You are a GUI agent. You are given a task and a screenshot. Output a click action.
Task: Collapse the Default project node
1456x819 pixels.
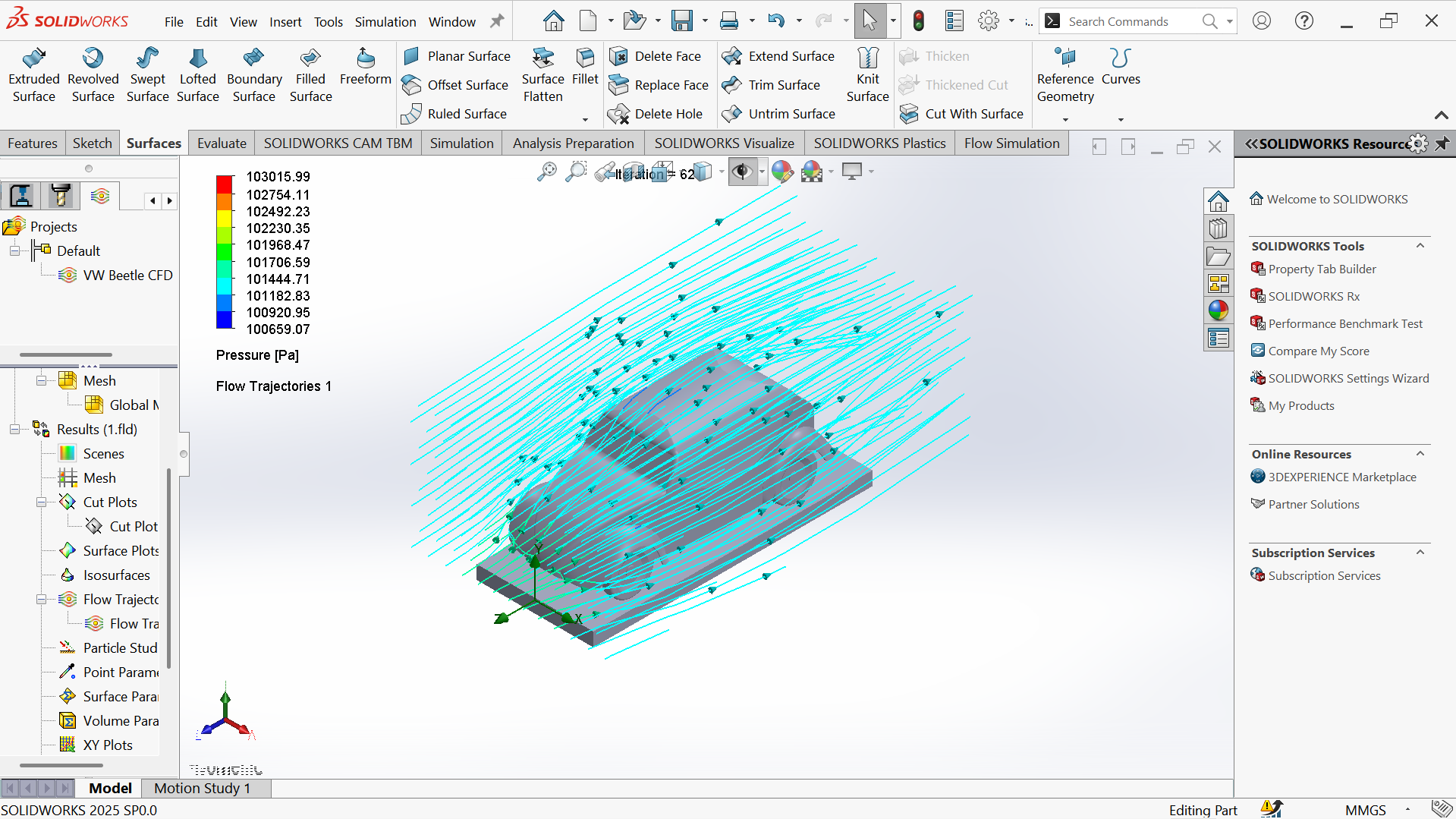click(14, 251)
